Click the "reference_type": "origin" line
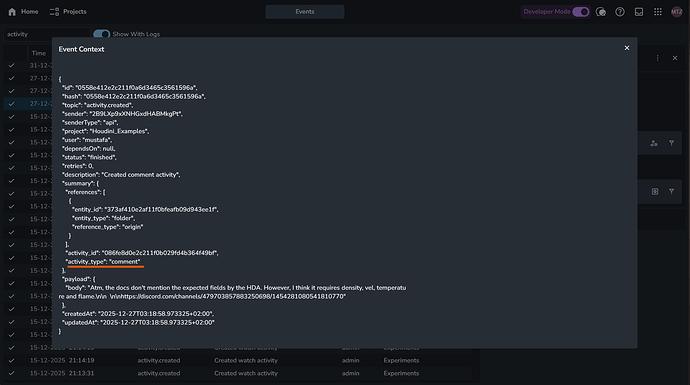Screen dimensions: 690x385 tap(107, 227)
